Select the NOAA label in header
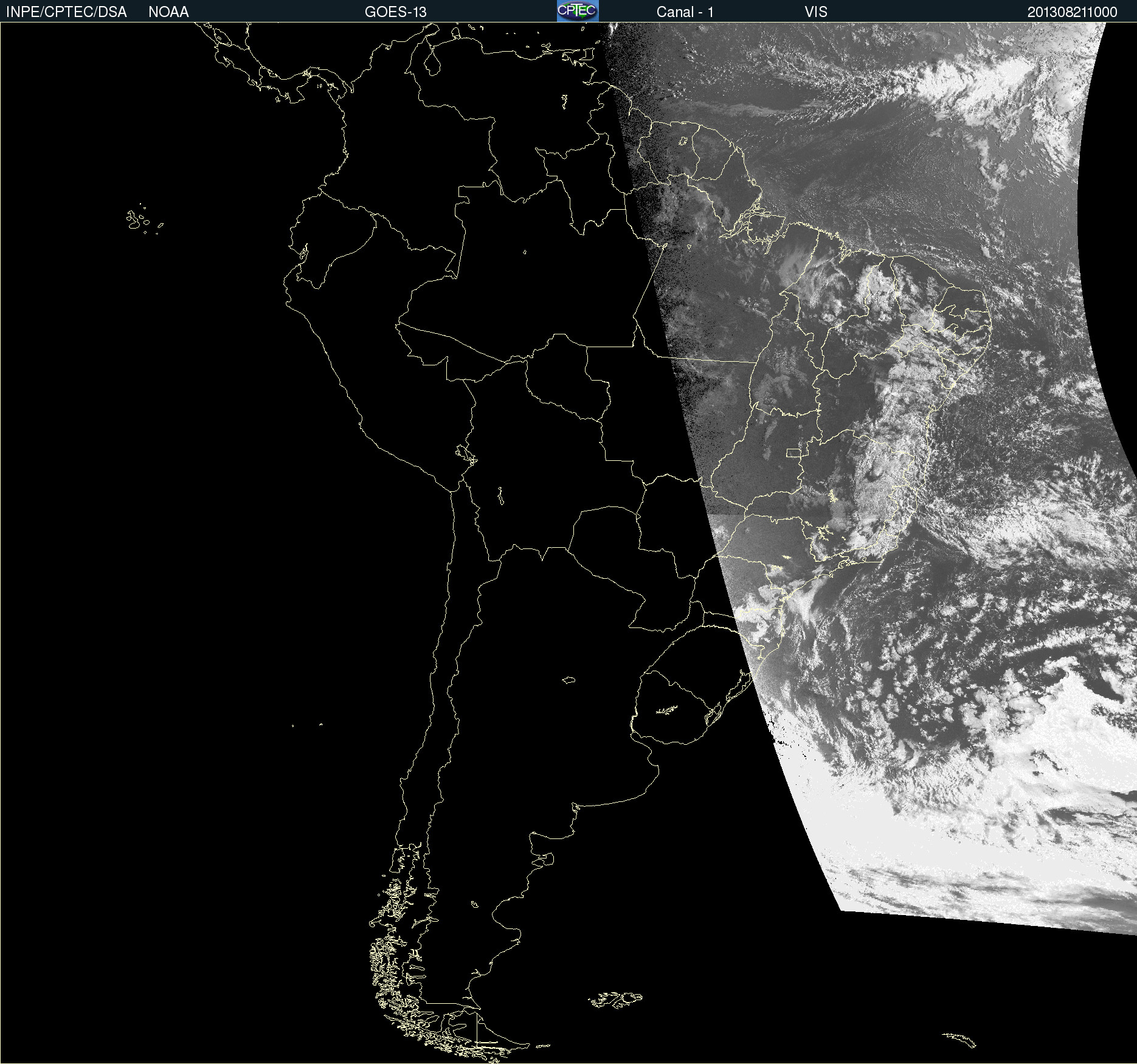Image resolution: width=1137 pixels, height=1064 pixels. click(x=168, y=12)
